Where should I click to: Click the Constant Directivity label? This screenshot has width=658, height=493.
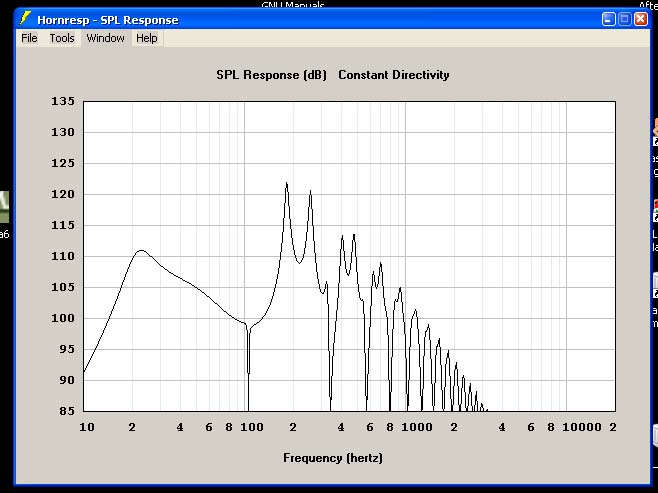coord(394,75)
